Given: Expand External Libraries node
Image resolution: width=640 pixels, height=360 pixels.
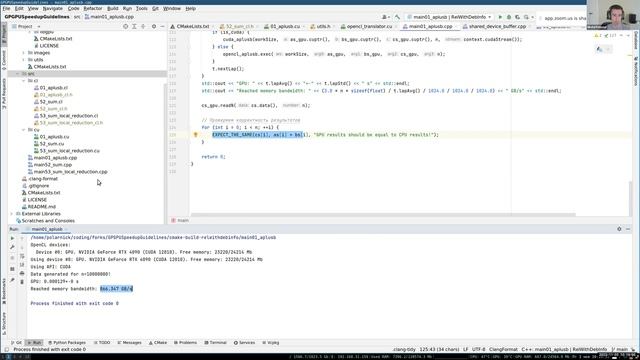Looking at the screenshot, I should pyautogui.click(x=11, y=214).
